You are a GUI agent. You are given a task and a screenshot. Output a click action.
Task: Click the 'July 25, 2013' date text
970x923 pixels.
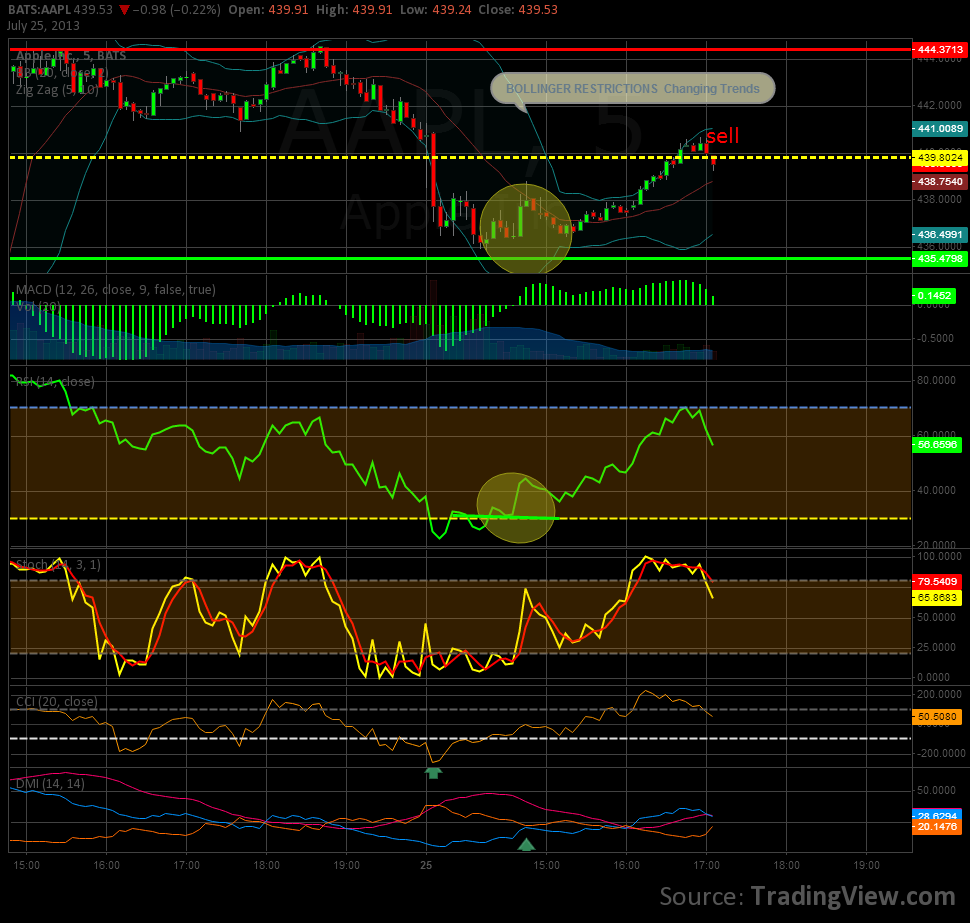point(43,26)
